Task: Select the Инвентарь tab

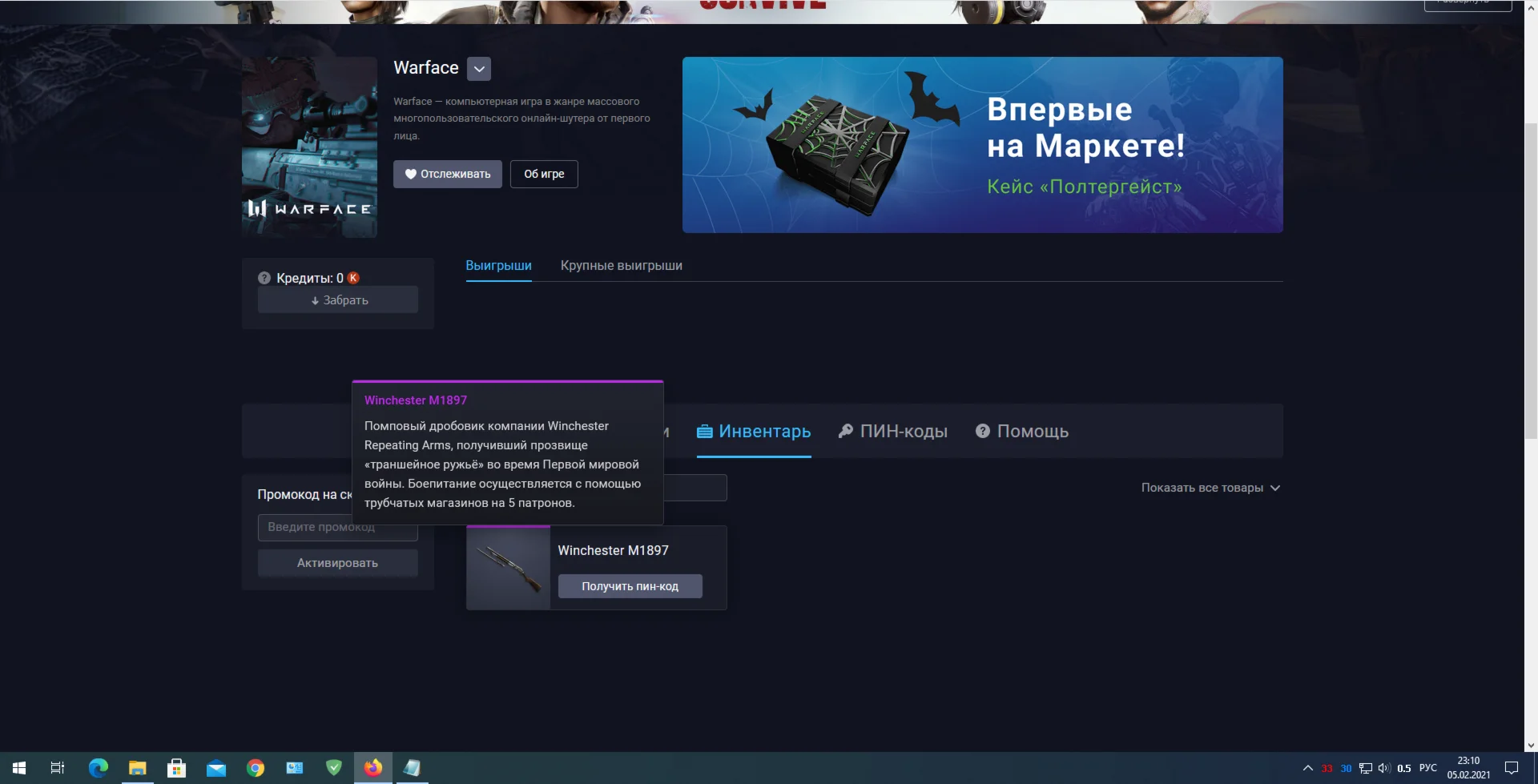Action: click(754, 432)
